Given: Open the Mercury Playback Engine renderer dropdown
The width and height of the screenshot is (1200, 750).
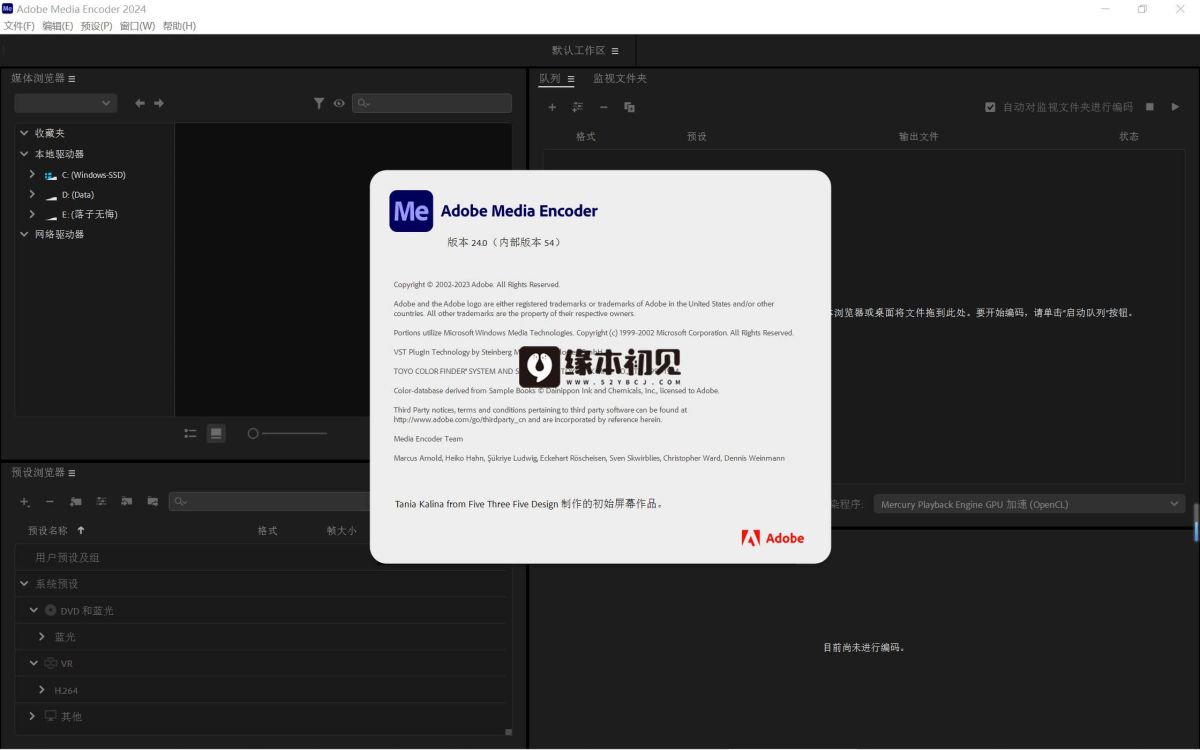Looking at the screenshot, I should [1029, 504].
